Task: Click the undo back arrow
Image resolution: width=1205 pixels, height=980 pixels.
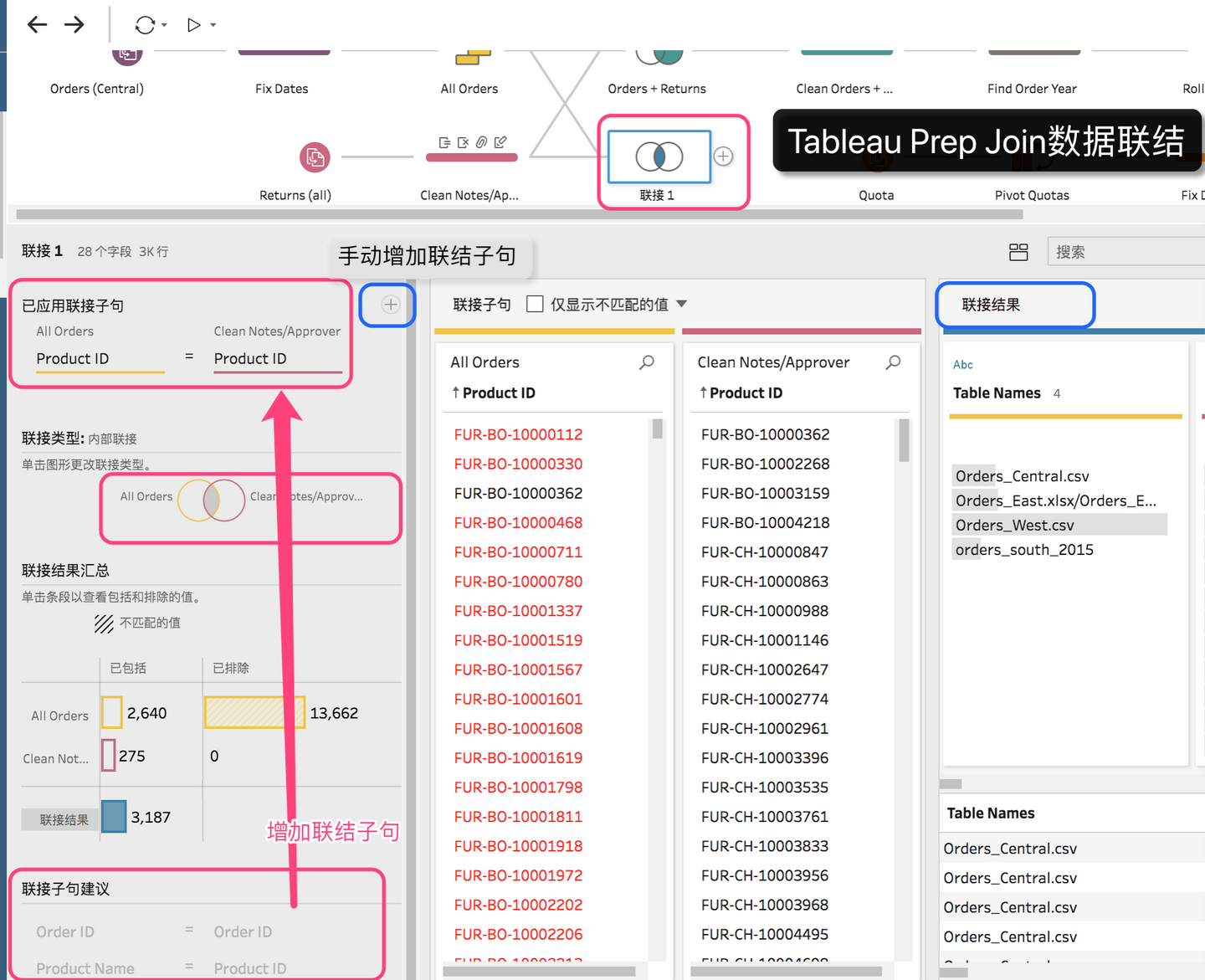Action: point(37,24)
